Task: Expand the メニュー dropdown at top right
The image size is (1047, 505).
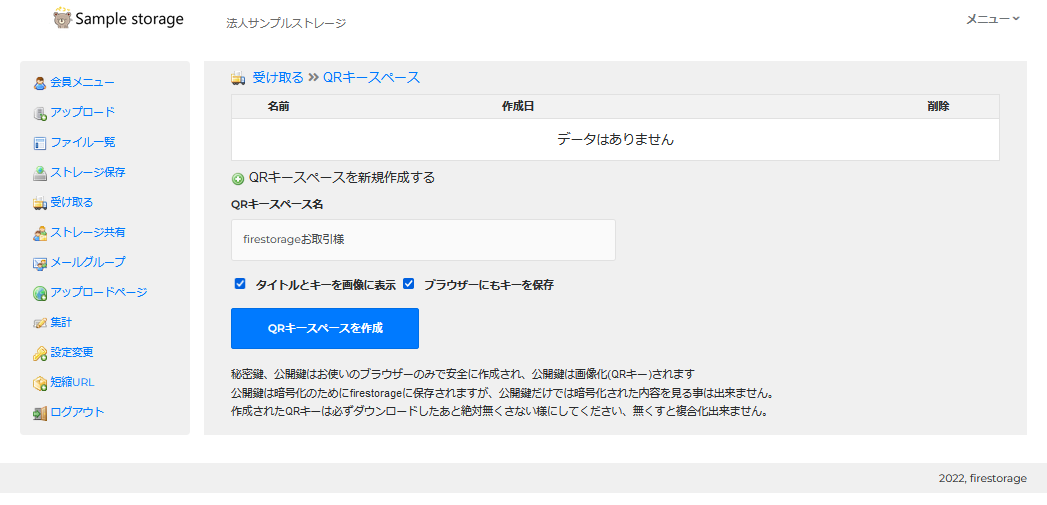Action: [x=993, y=19]
